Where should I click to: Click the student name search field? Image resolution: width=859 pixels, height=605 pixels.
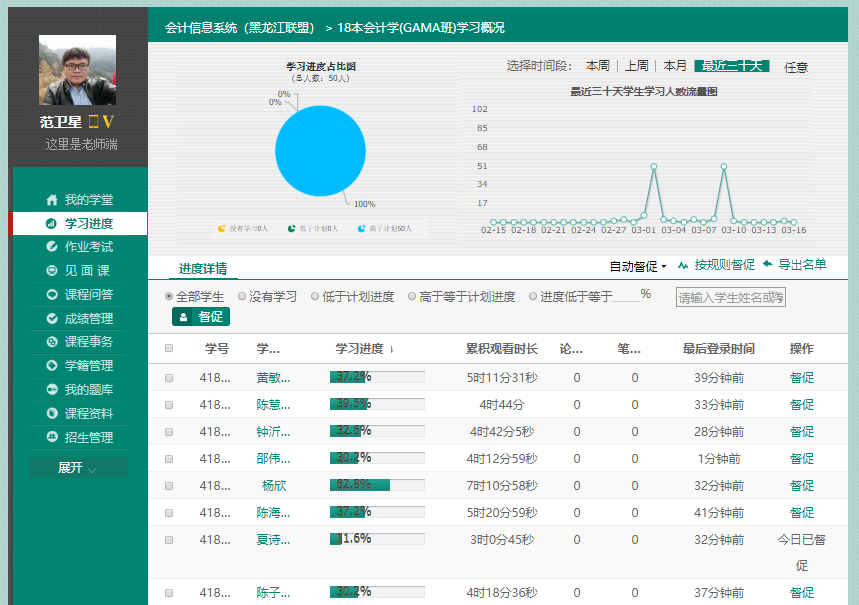point(730,297)
